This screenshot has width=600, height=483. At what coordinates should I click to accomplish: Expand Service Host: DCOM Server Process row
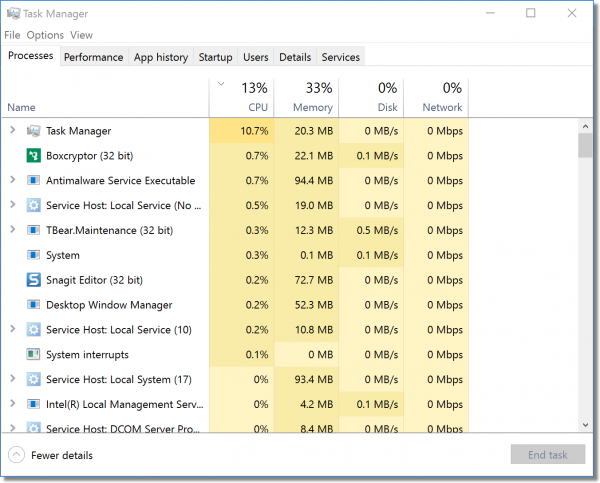[x=13, y=428]
